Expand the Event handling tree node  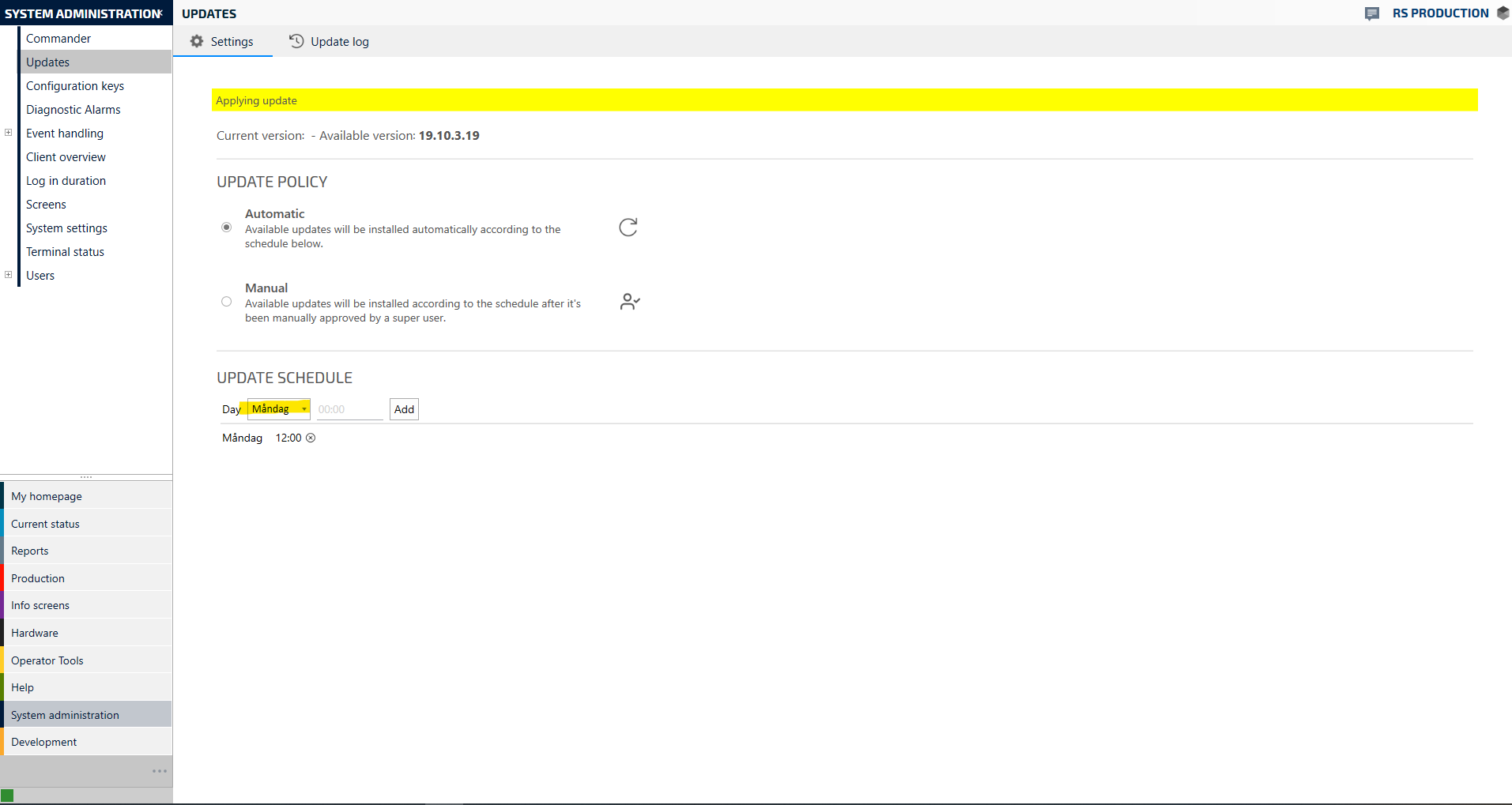(x=8, y=133)
